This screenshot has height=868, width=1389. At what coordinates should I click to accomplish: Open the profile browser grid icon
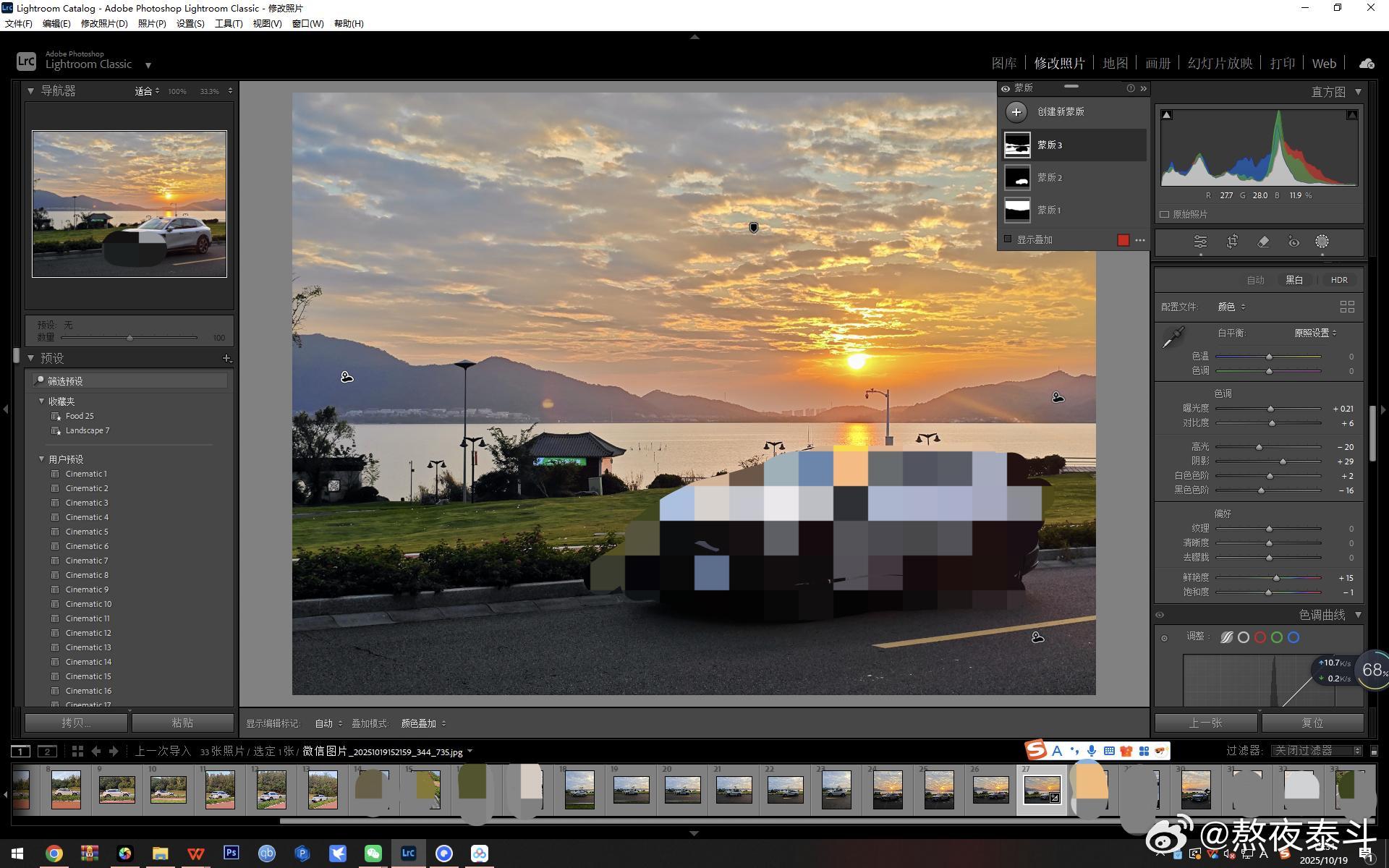point(1346,307)
